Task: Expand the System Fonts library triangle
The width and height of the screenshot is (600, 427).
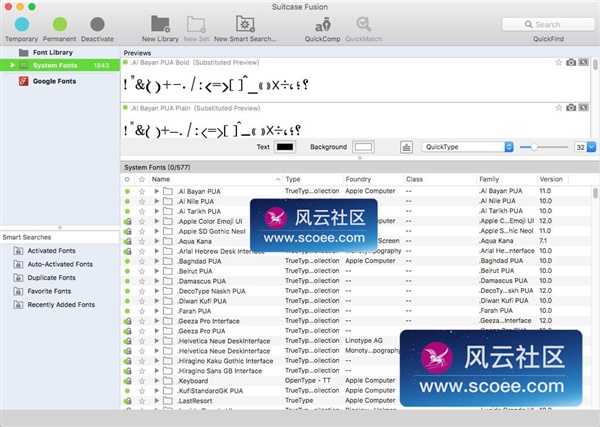Action: point(13,65)
